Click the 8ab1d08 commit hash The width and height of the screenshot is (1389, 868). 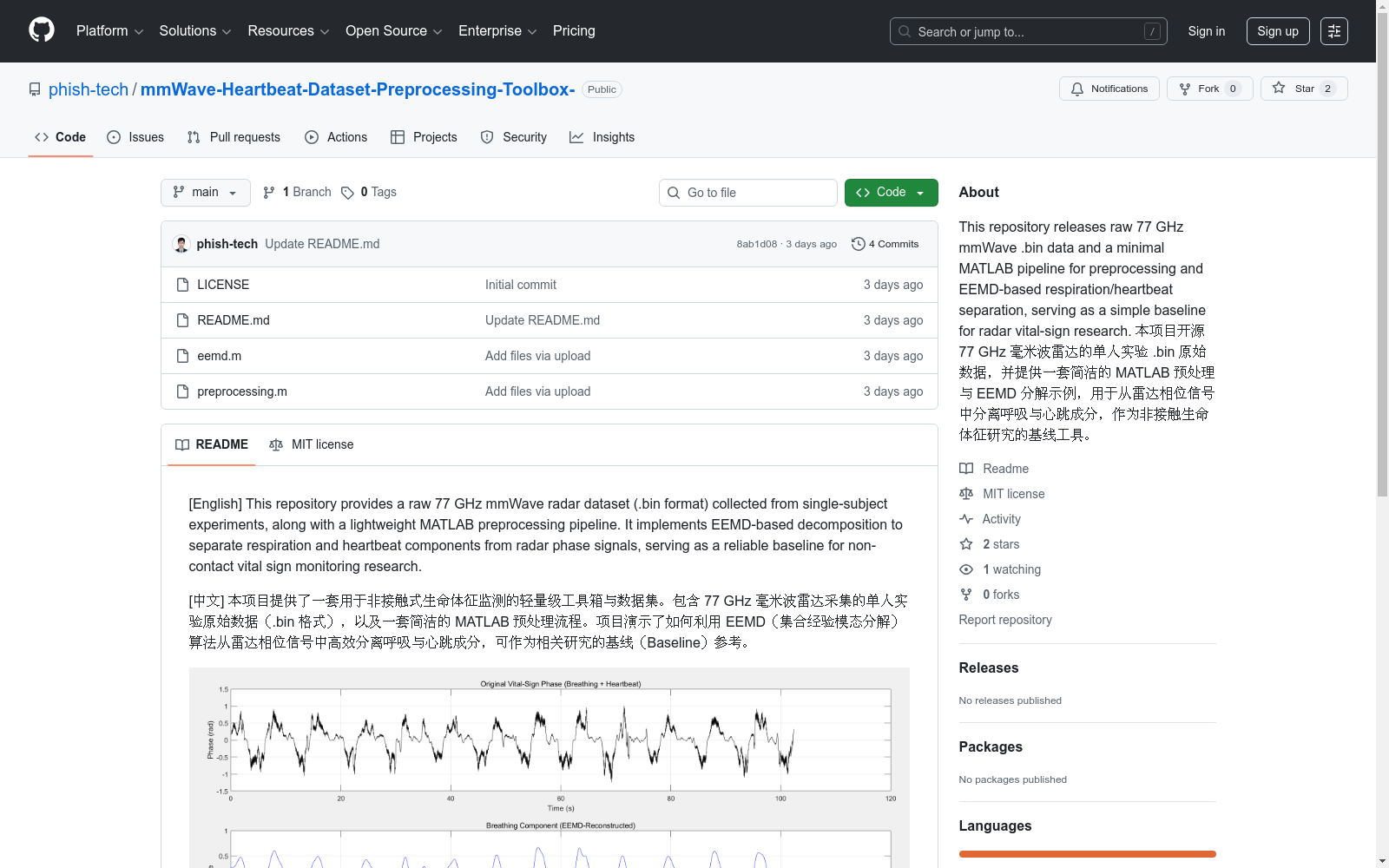point(757,244)
